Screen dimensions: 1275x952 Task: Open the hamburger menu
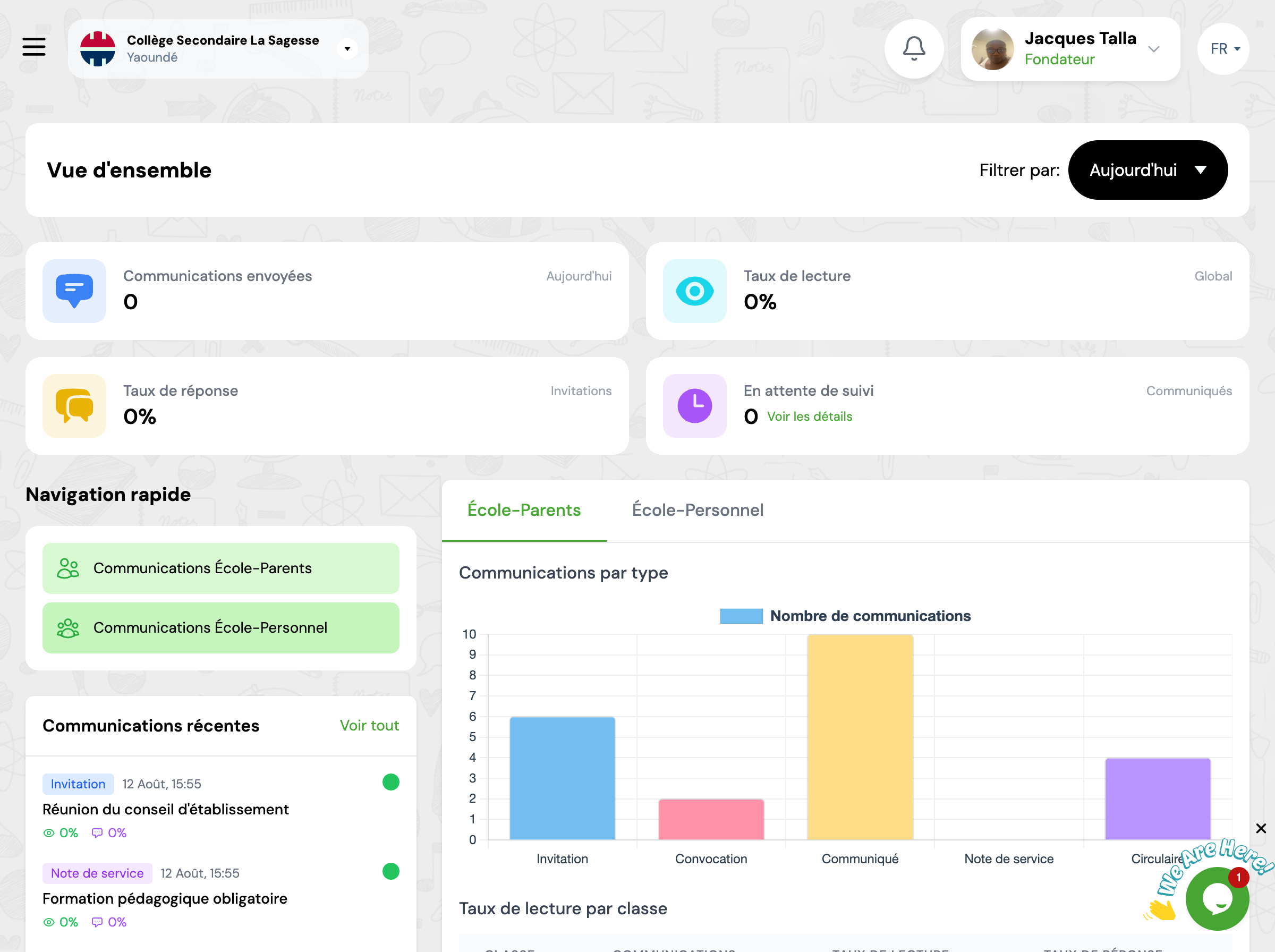click(34, 47)
